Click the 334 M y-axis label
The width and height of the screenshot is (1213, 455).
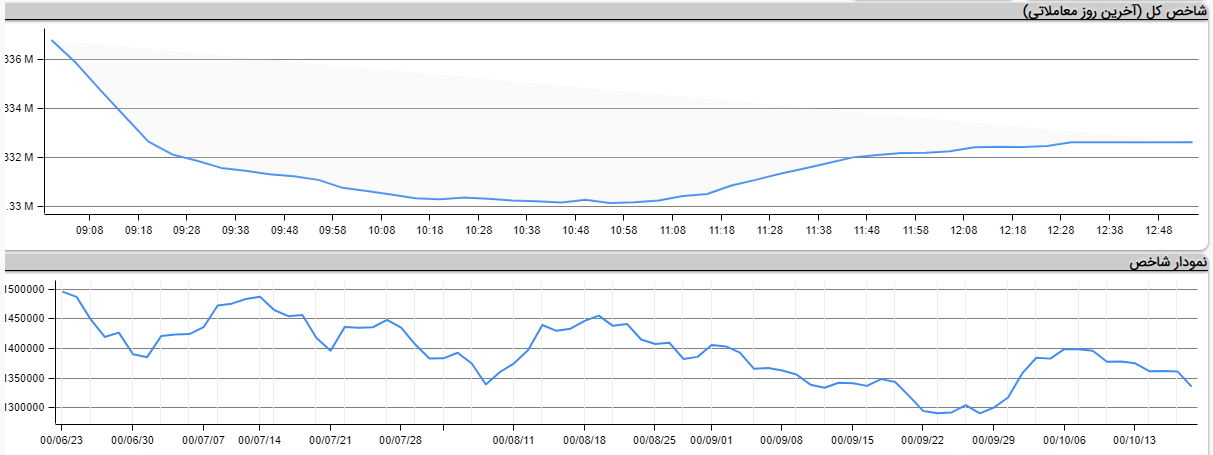pyautogui.click(x=19, y=109)
